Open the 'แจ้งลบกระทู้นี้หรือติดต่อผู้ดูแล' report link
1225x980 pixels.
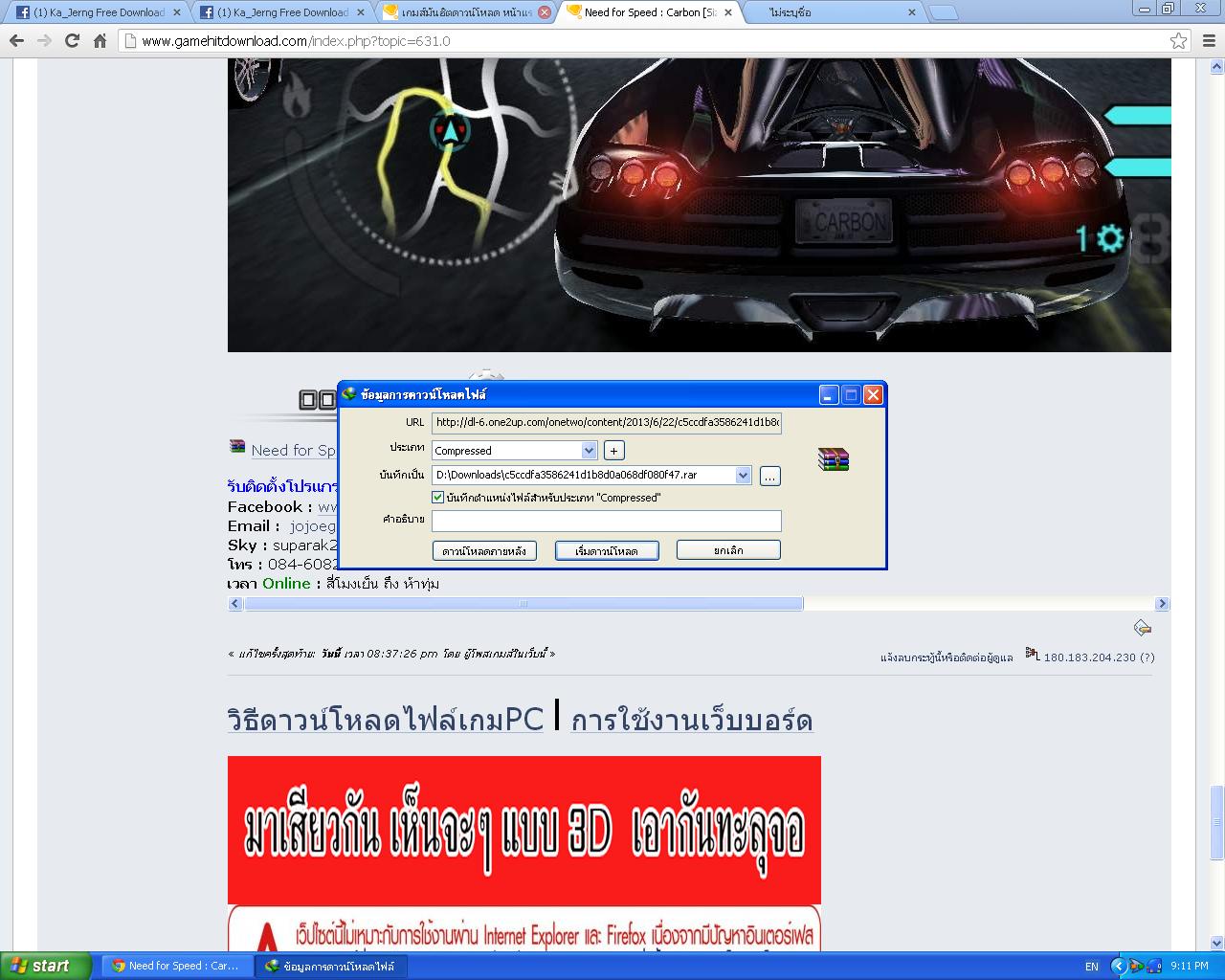(947, 657)
